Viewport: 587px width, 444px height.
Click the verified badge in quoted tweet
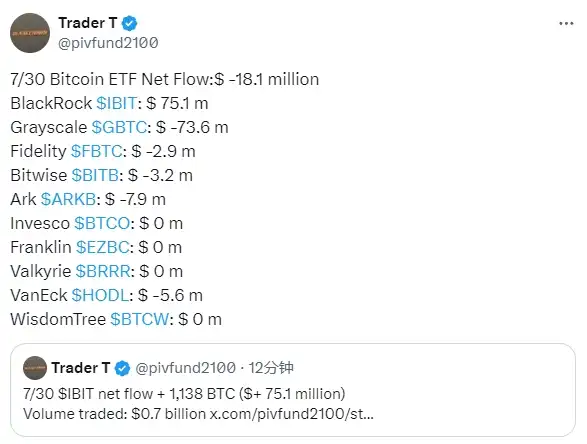(122, 368)
